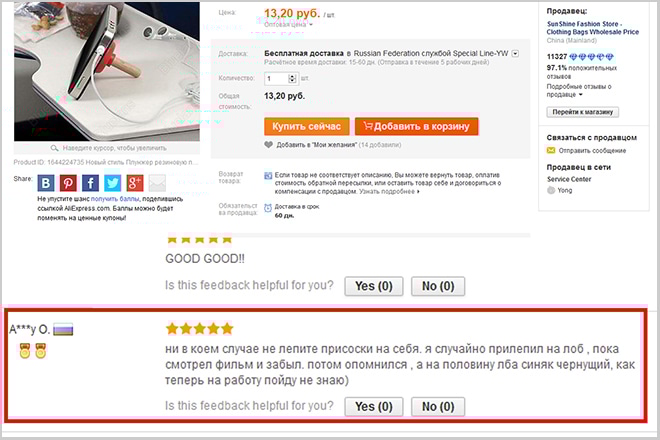Click Добавить в корзину button
Viewport: 660px width, 440px height.
417,126
